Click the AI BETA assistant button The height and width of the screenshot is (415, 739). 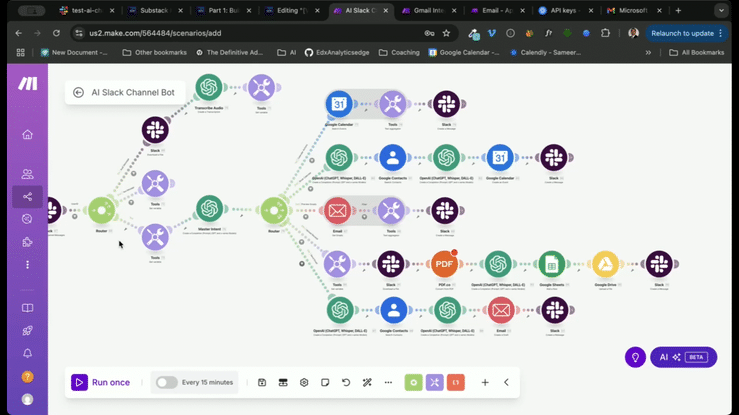683,357
